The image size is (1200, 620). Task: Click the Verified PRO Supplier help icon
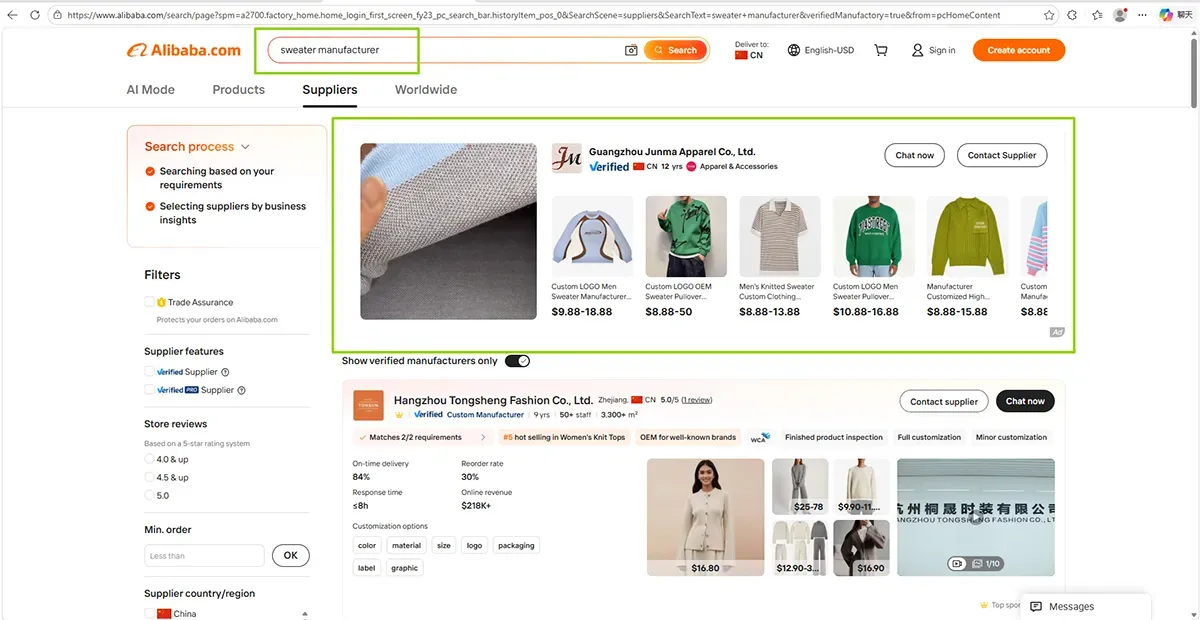coord(241,390)
